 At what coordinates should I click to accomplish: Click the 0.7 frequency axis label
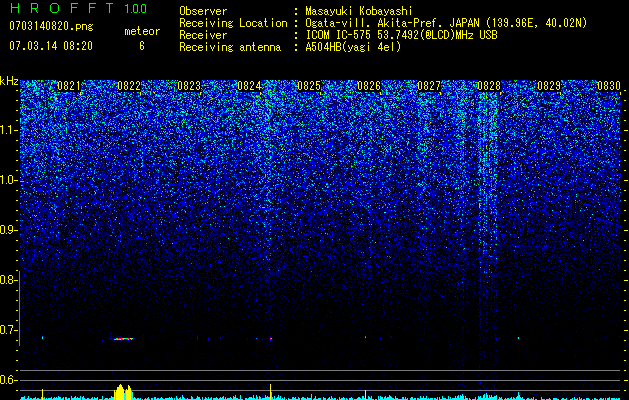8,330
